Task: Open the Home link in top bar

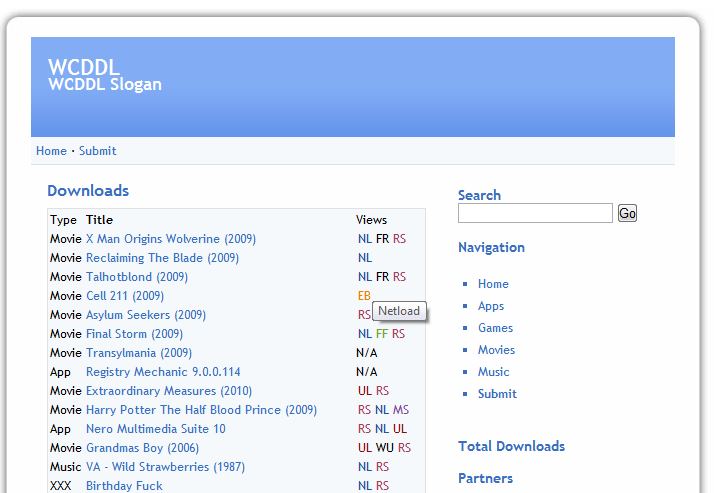Action: [x=51, y=151]
